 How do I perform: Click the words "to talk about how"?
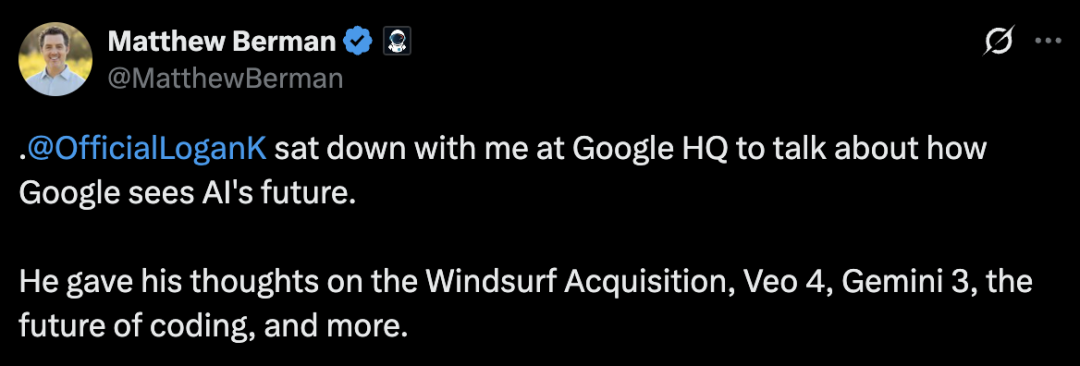pos(860,150)
